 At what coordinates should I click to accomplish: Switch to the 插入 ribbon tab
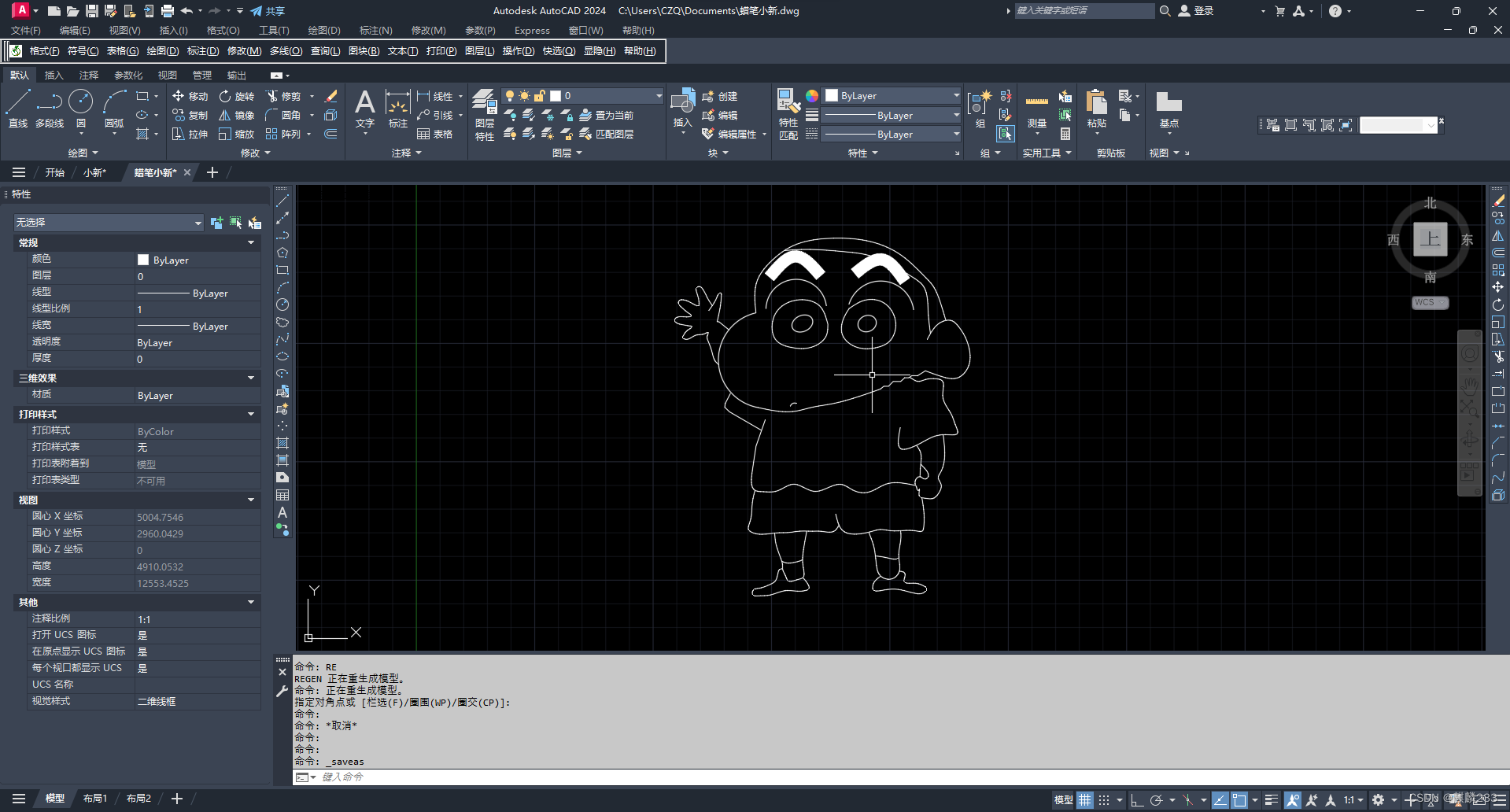point(54,76)
